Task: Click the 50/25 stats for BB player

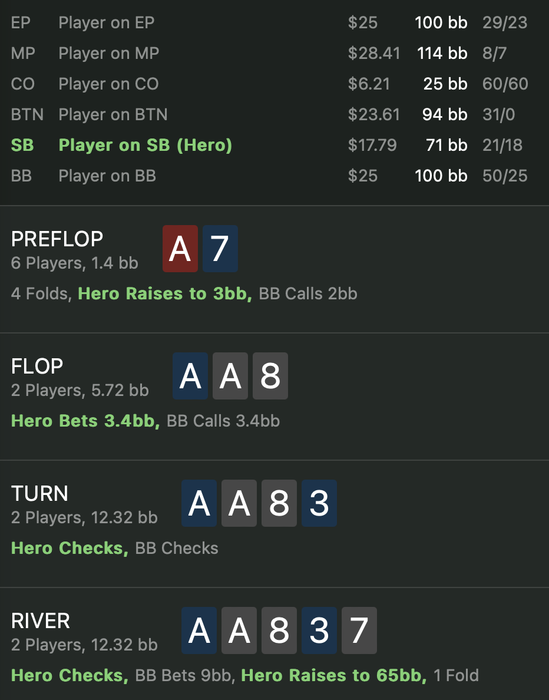Action: [505, 176]
